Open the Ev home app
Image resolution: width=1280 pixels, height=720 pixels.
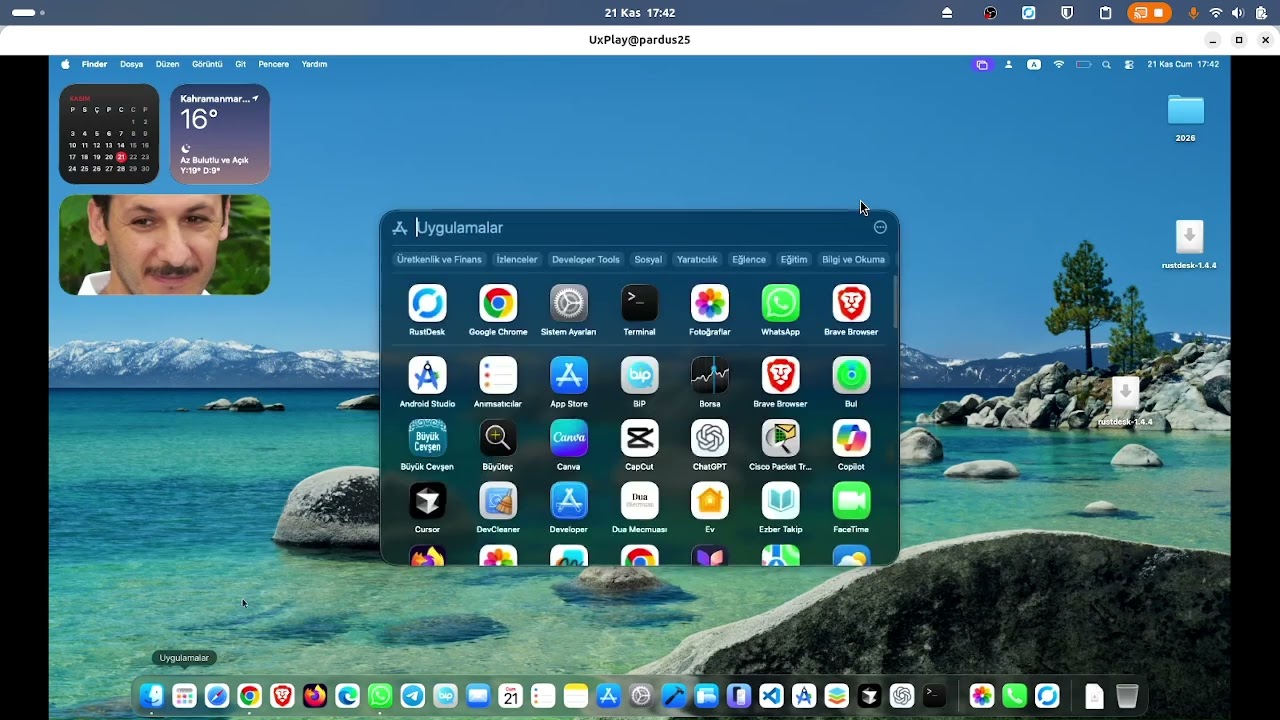pyautogui.click(x=710, y=501)
